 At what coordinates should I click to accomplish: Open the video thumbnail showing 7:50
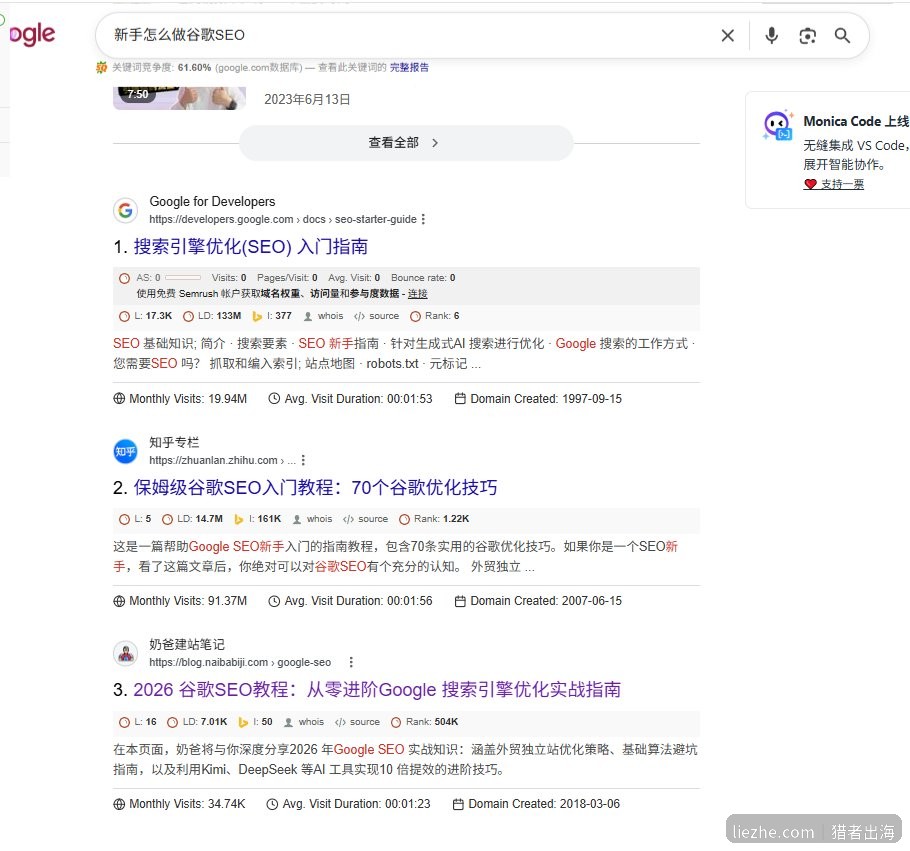click(x=179, y=98)
